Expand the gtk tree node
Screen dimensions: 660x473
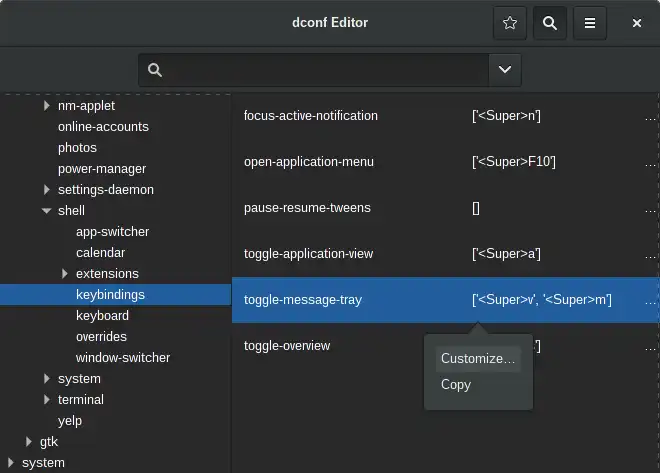coord(28,441)
